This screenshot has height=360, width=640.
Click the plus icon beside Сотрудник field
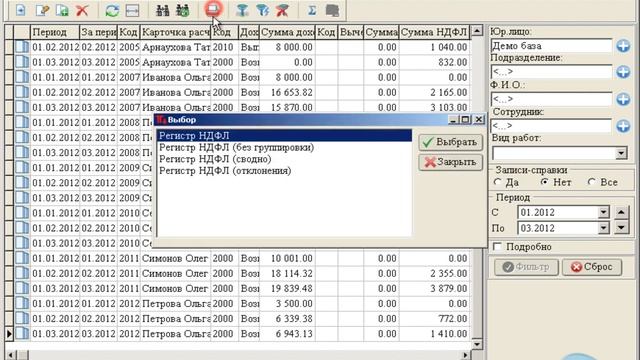point(623,126)
